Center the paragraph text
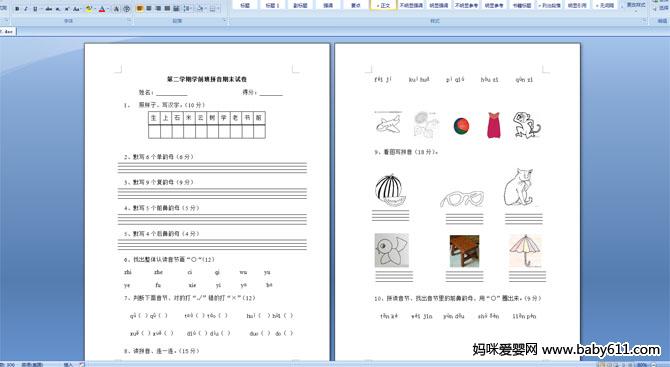The width and height of the screenshot is (670, 367). (149, 9)
